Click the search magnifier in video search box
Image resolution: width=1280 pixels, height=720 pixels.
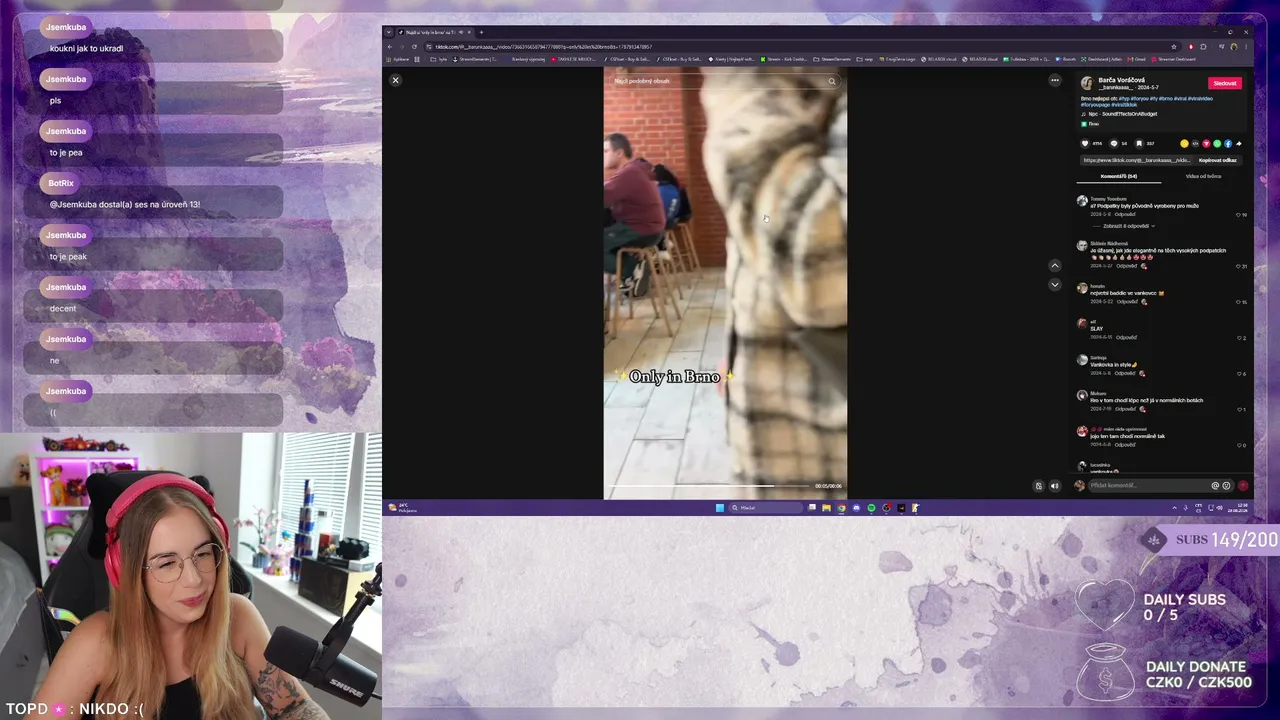point(831,81)
